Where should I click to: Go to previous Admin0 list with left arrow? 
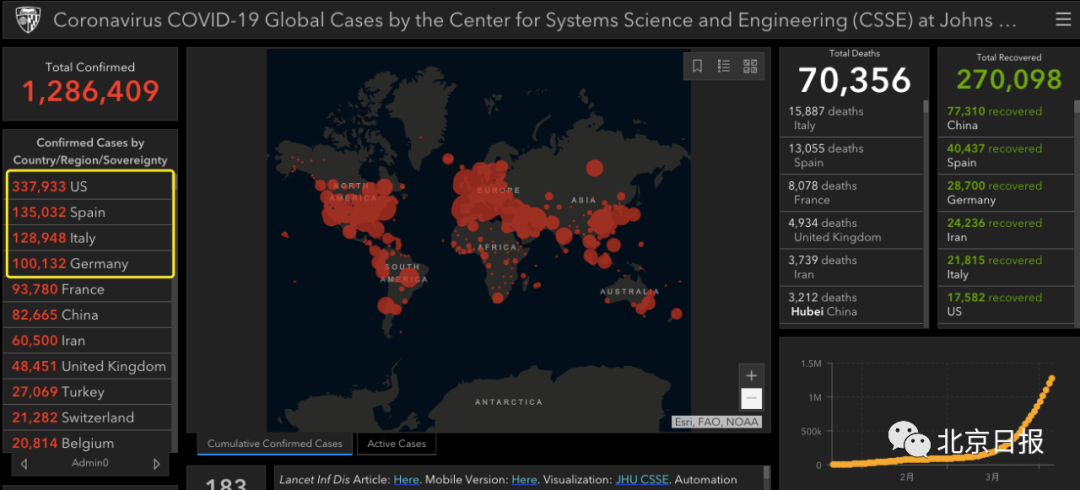coord(24,464)
